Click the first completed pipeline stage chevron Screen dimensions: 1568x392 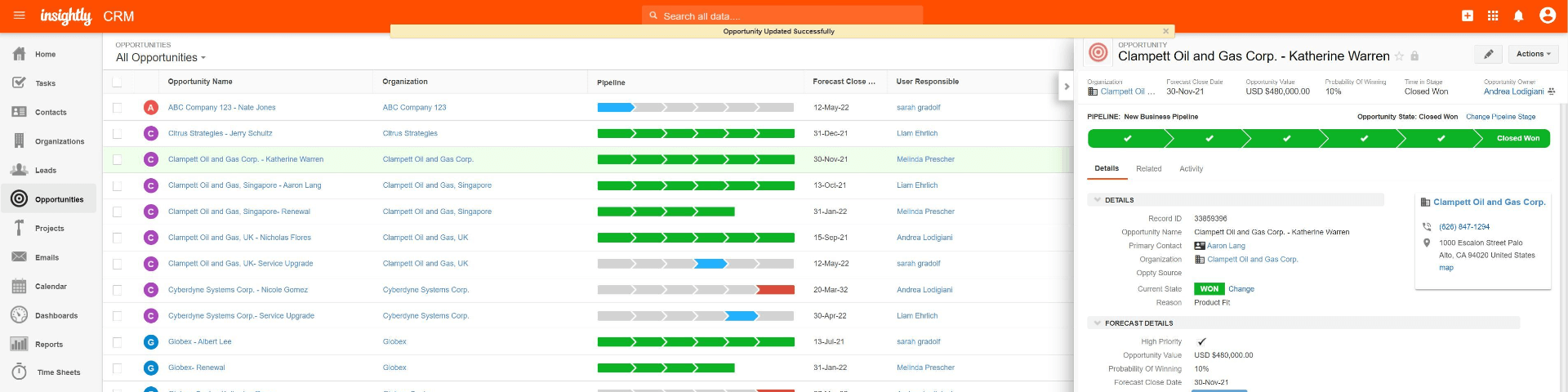pyautogui.click(x=1127, y=139)
